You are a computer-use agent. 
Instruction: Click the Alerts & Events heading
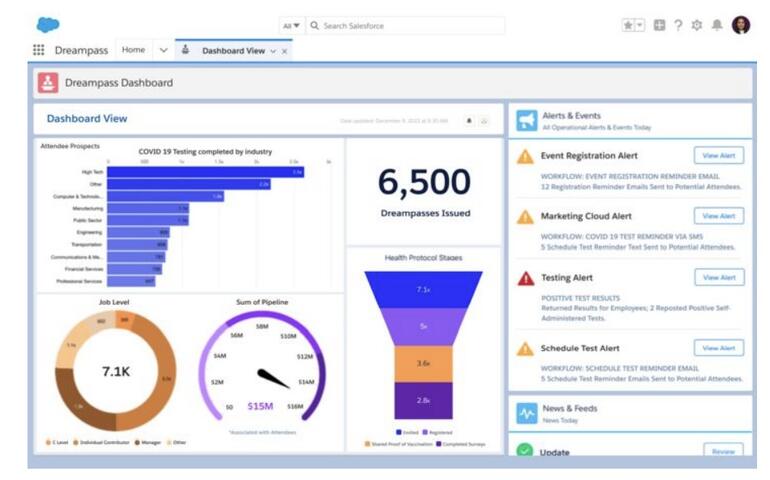tap(571, 115)
